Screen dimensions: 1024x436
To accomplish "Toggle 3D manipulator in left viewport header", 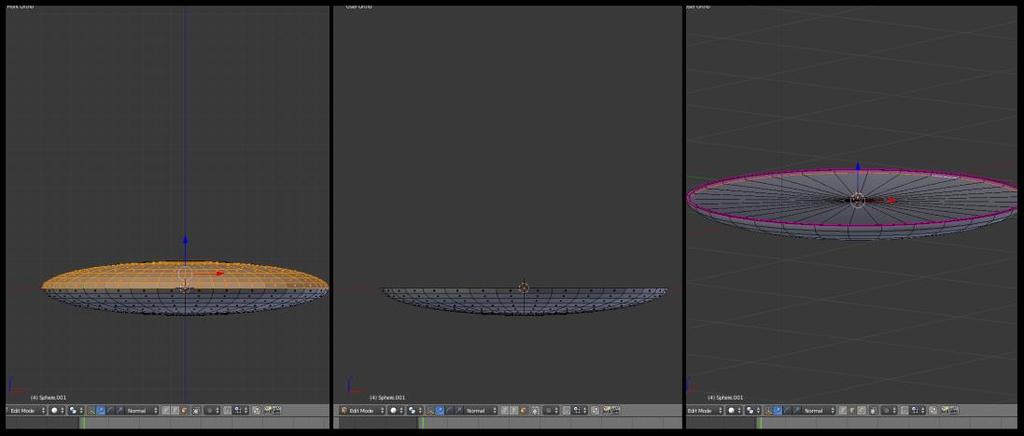I will point(91,411).
